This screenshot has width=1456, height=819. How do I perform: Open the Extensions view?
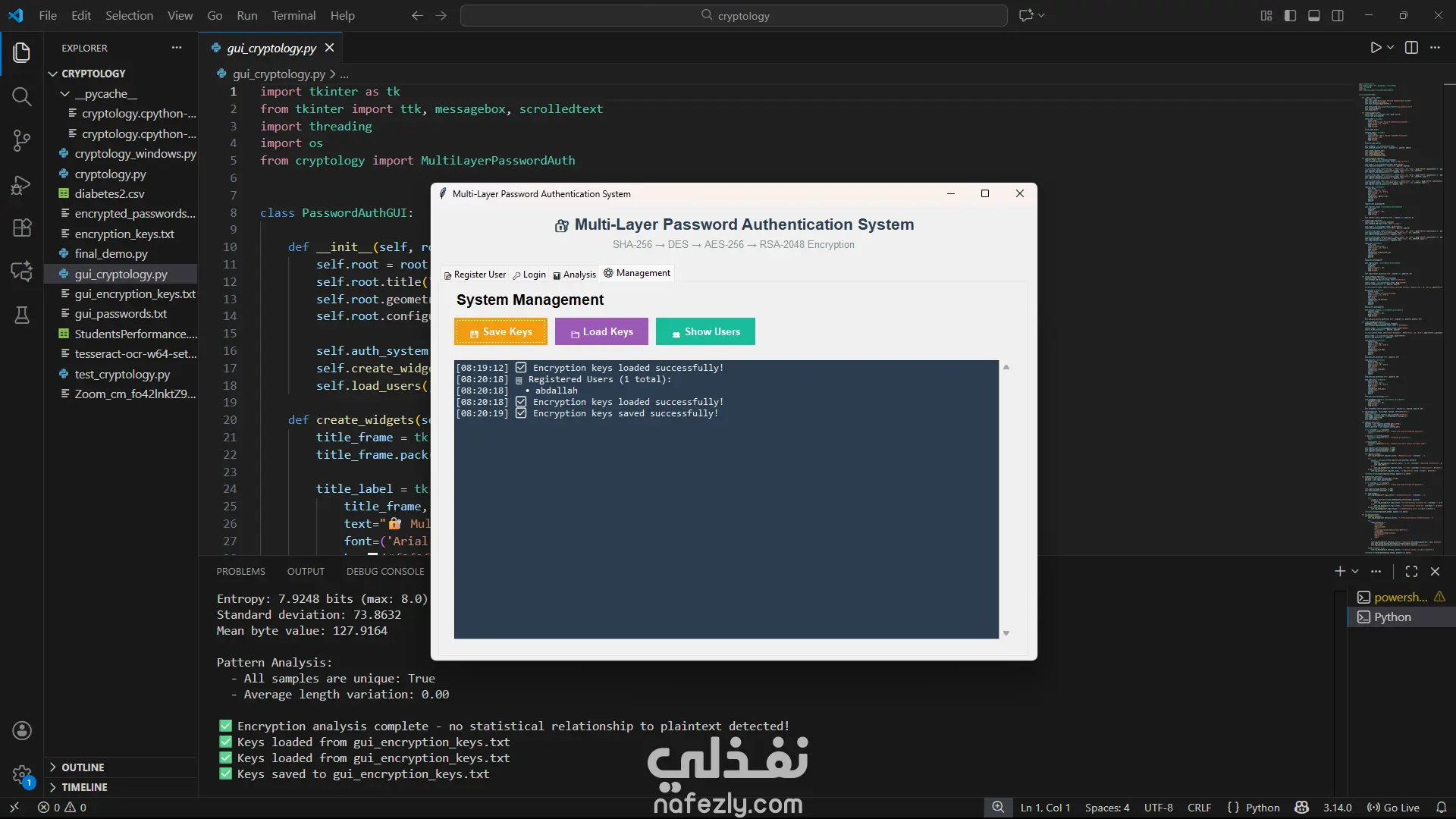[21, 227]
